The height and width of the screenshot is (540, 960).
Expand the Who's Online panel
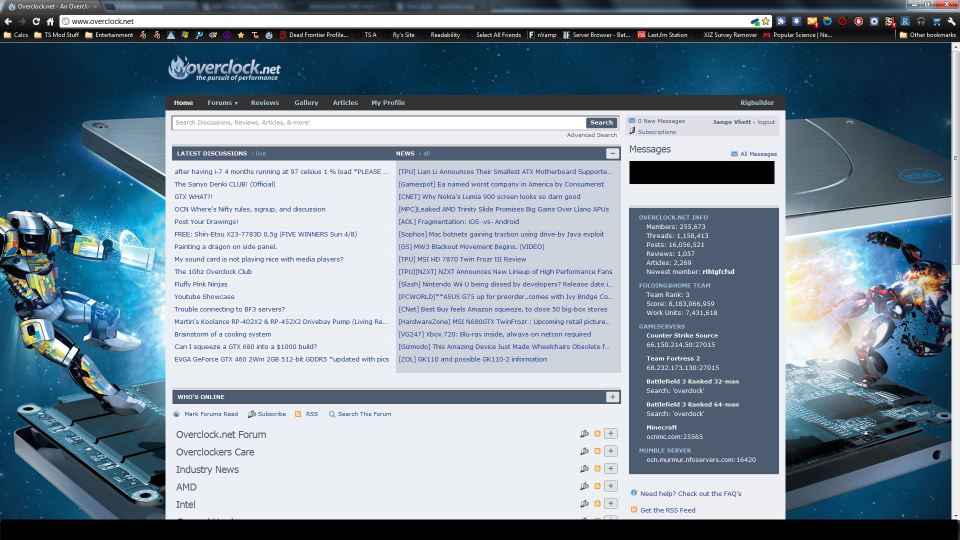(x=612, y=397)
